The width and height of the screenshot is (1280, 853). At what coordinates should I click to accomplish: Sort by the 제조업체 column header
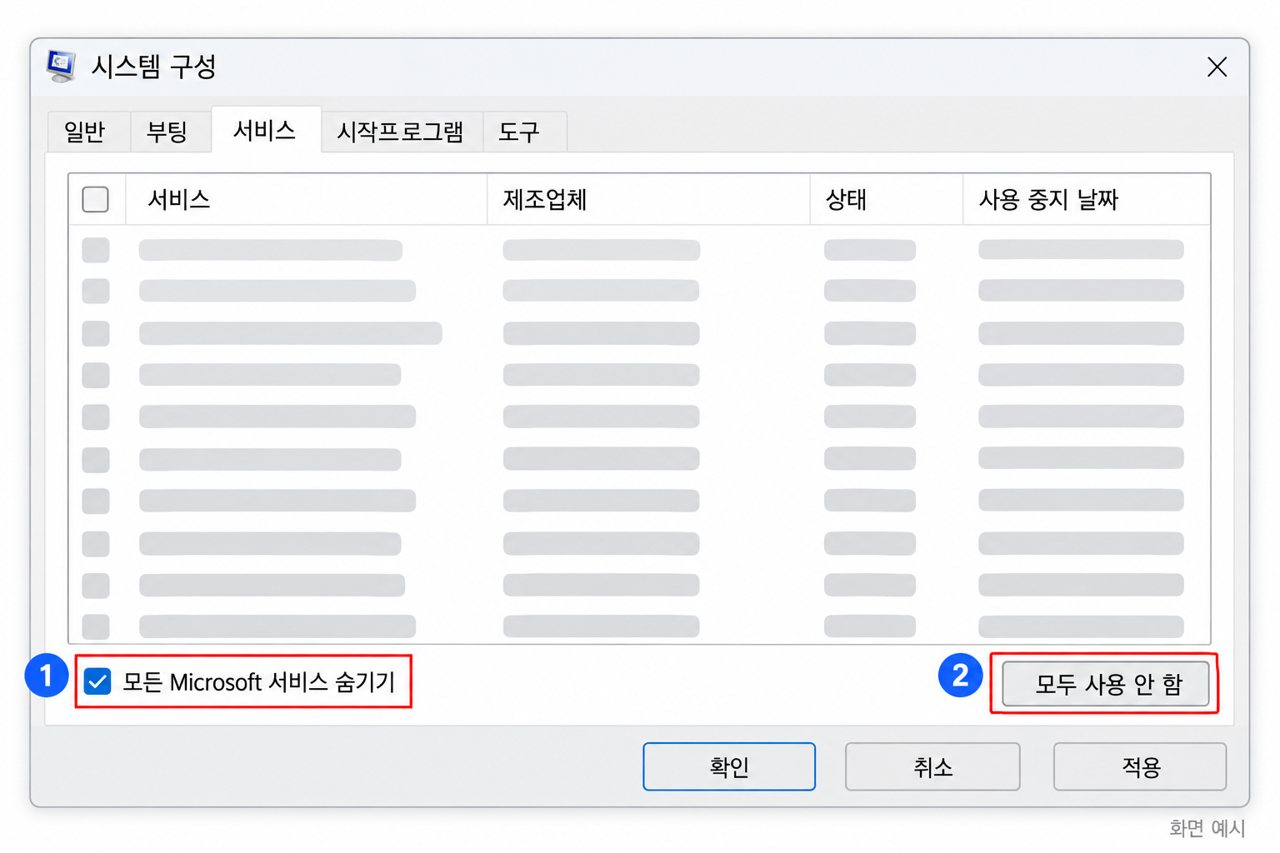coord(648,200)
